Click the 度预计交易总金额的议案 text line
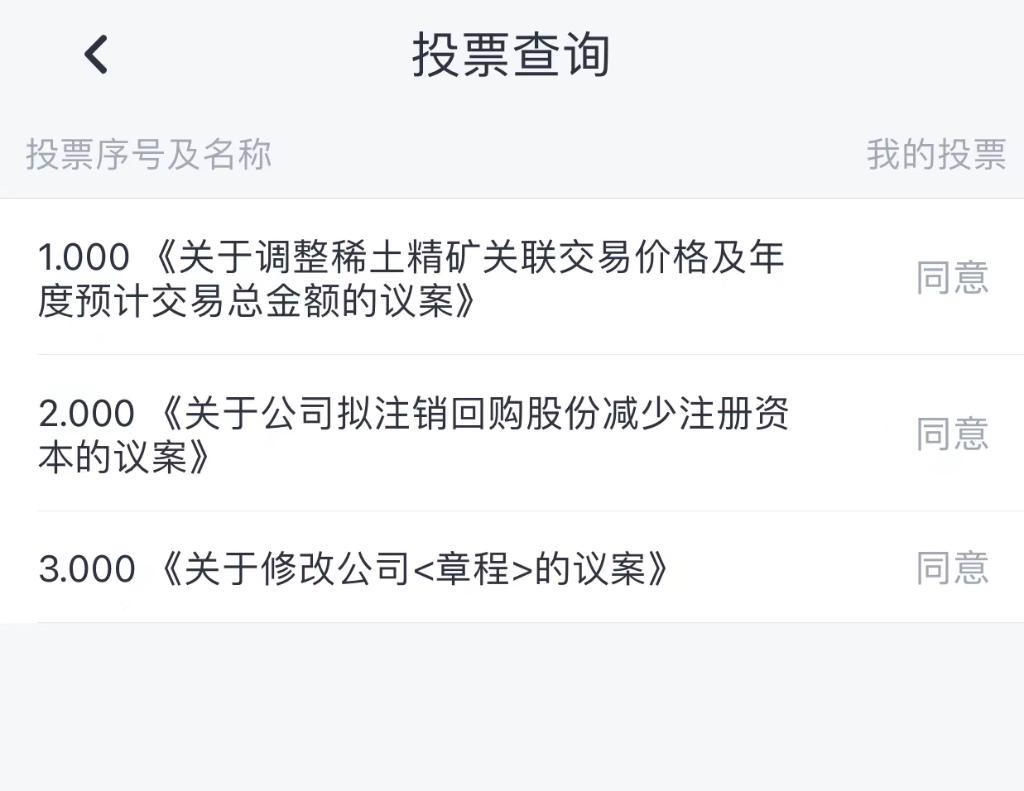The width and height of the screenshot is (1024, 791). click(256, 301)
